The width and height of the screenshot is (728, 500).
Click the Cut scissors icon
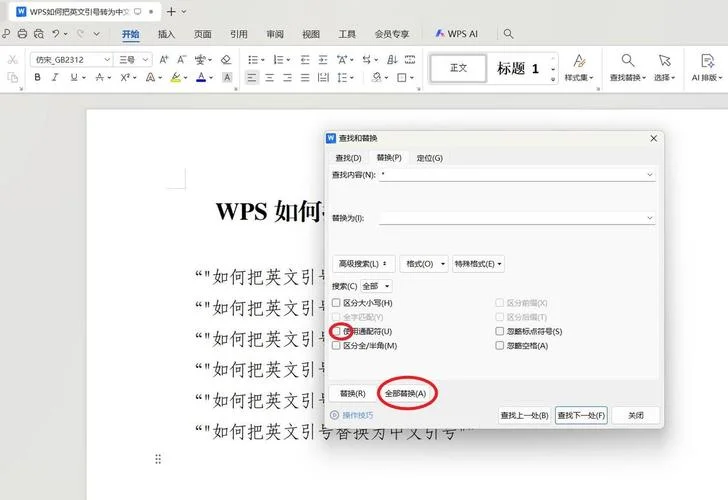point(13,59)
